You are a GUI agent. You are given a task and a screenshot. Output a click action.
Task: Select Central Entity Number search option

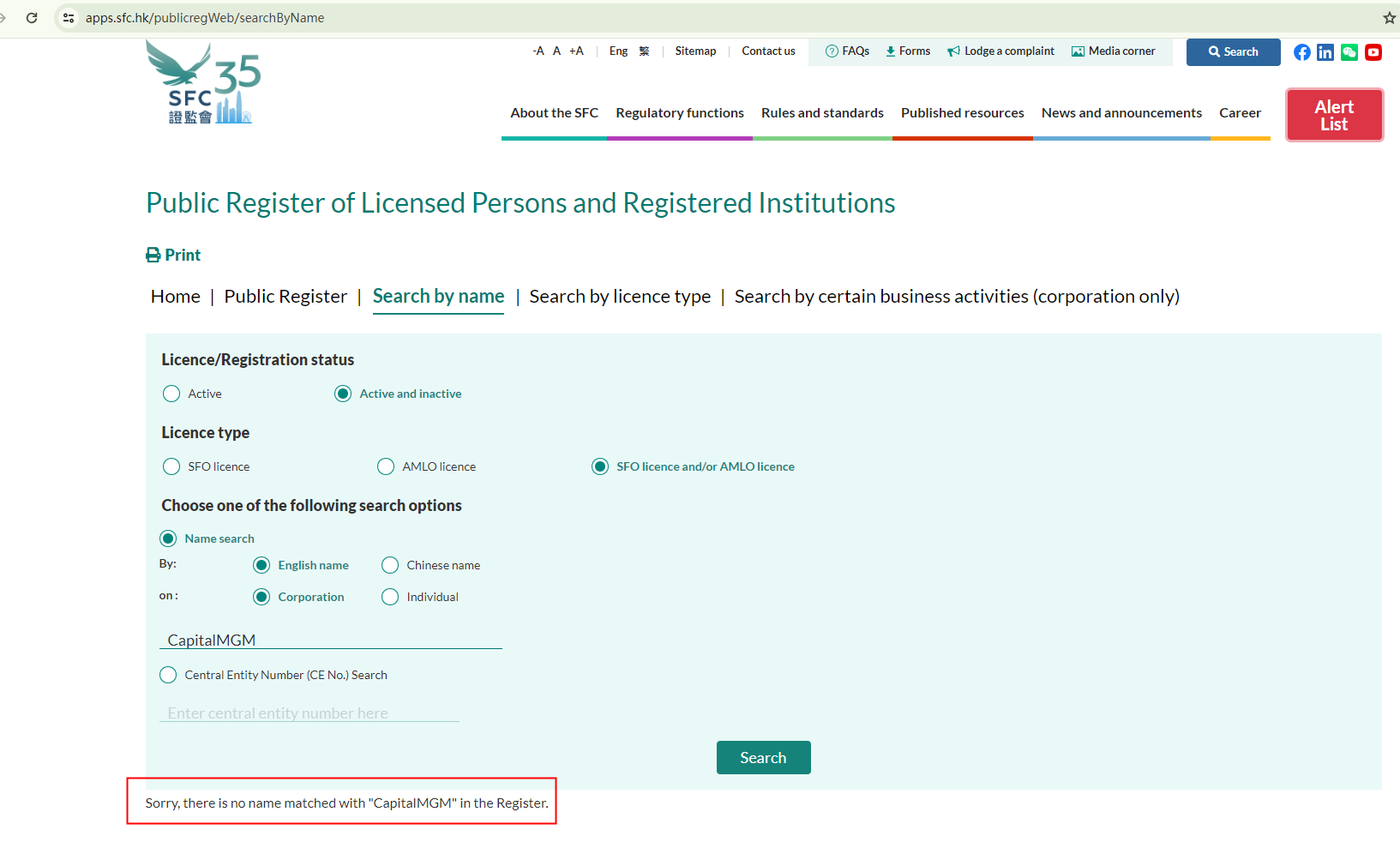tap(168, 675)
